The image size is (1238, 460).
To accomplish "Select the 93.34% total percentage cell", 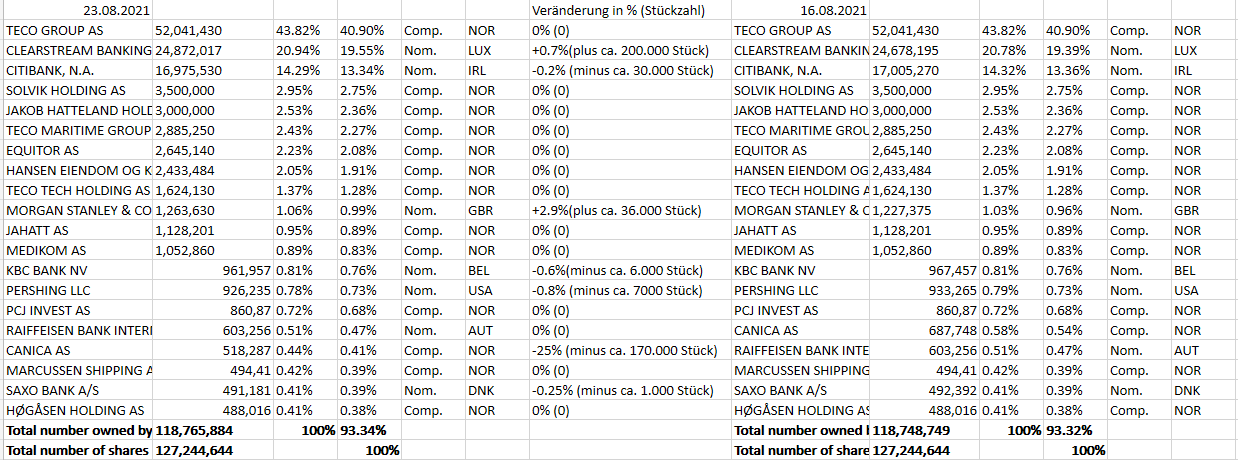I will pyautogui.click(x=362, y=430).
